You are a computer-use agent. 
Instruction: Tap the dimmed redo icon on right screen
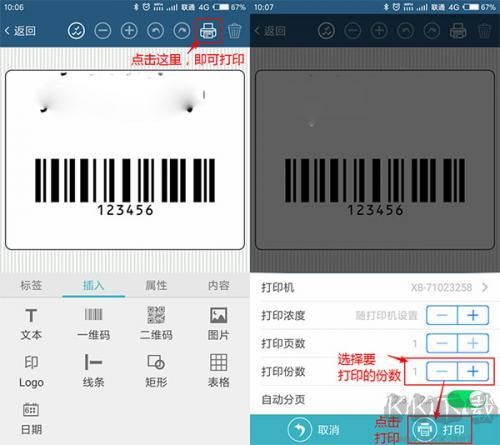pyautogui.click(x=432, y=31)
